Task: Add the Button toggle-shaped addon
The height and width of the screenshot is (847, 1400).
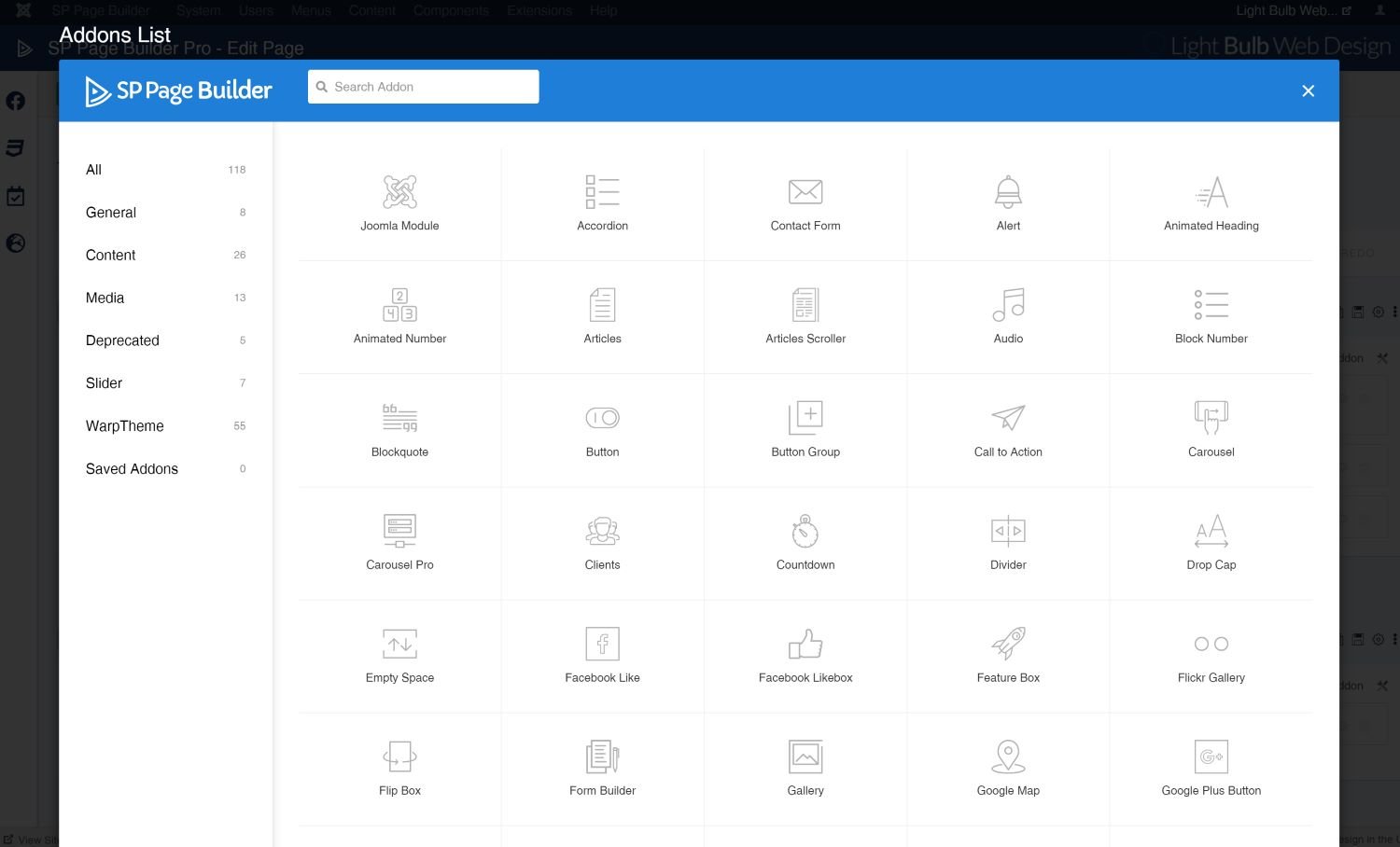Action: (602, 419)
